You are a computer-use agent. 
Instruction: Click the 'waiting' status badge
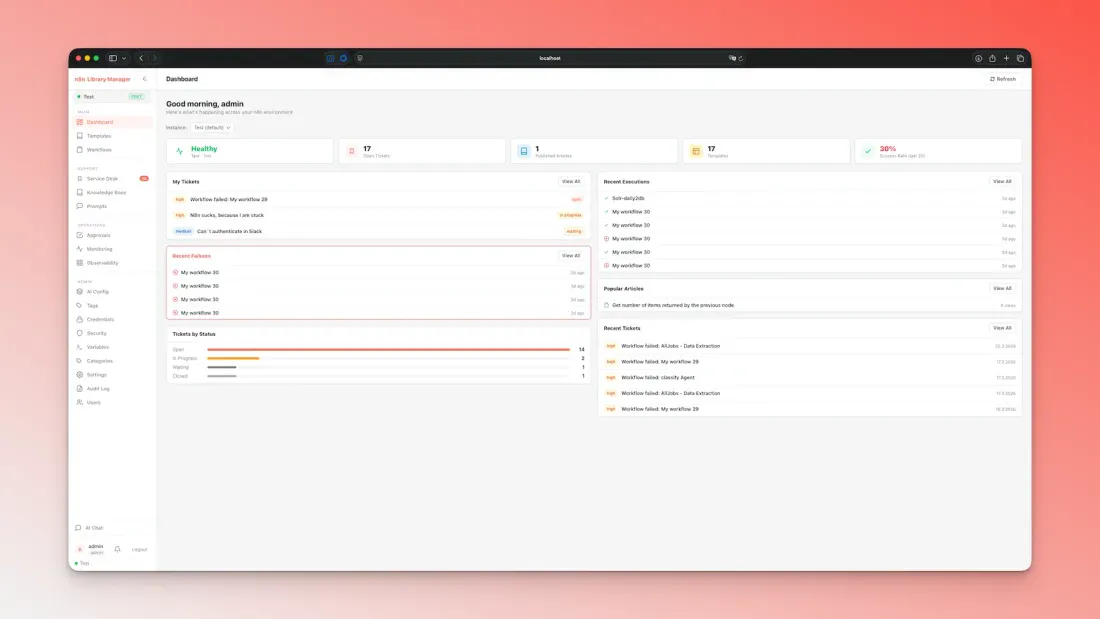coord(574,232)
